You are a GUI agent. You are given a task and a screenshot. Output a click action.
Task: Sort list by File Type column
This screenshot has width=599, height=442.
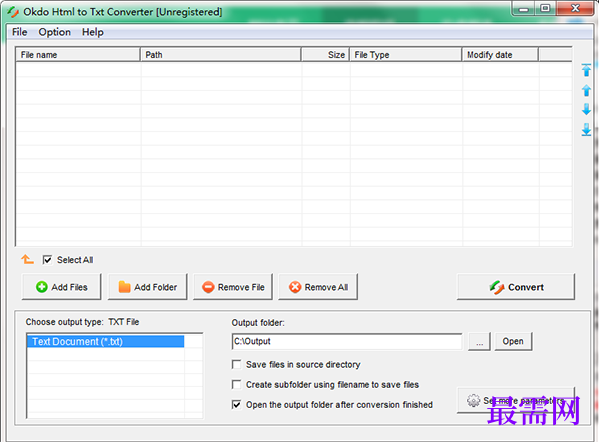[x=406, y=55]
